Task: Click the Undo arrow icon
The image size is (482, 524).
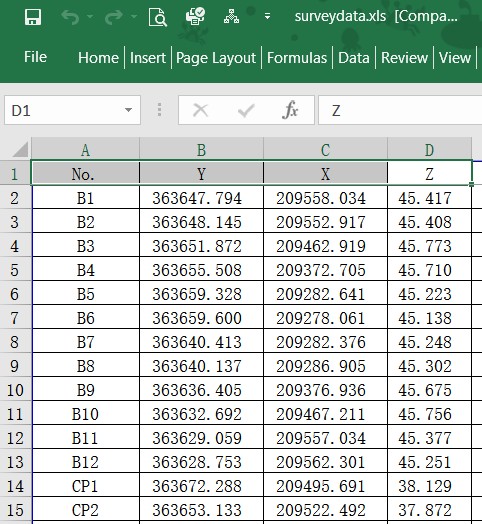Action: pyautogui.click(x=70, y=17)
